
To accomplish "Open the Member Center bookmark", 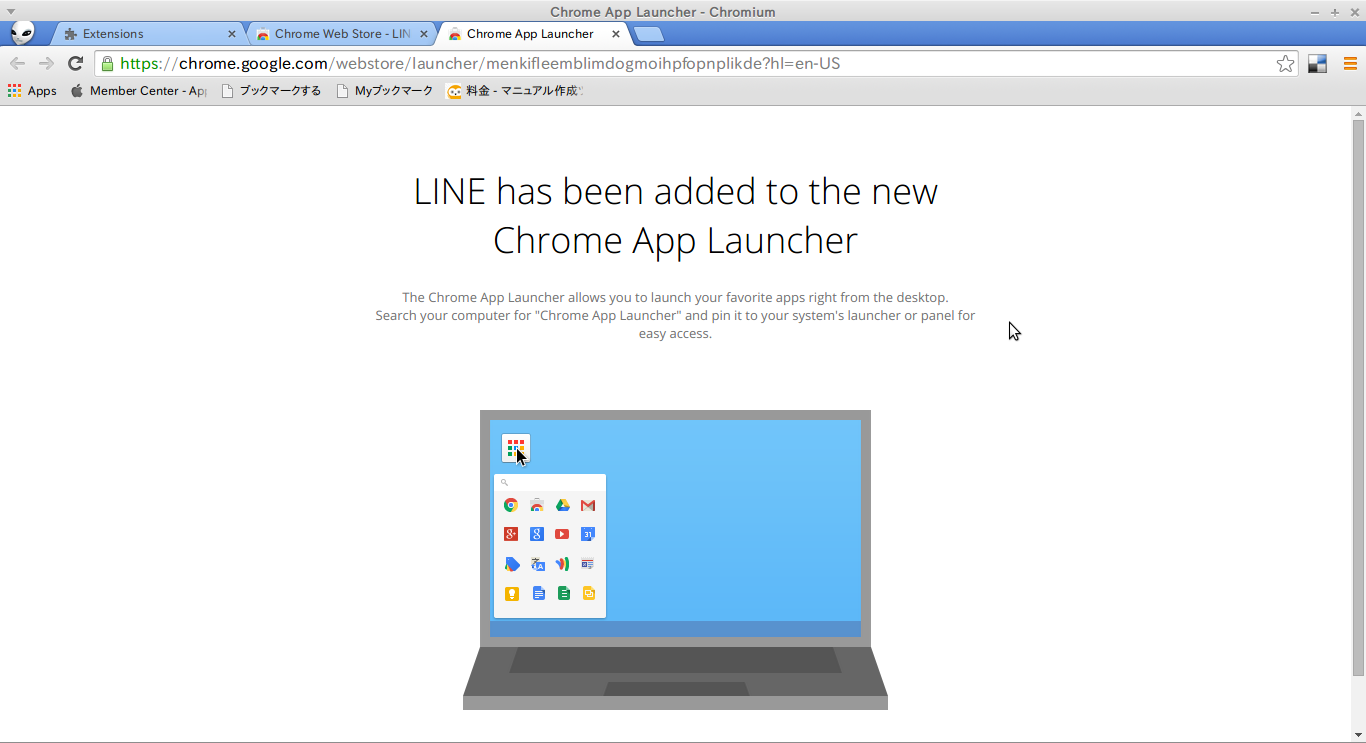I will tap(138, 91).
